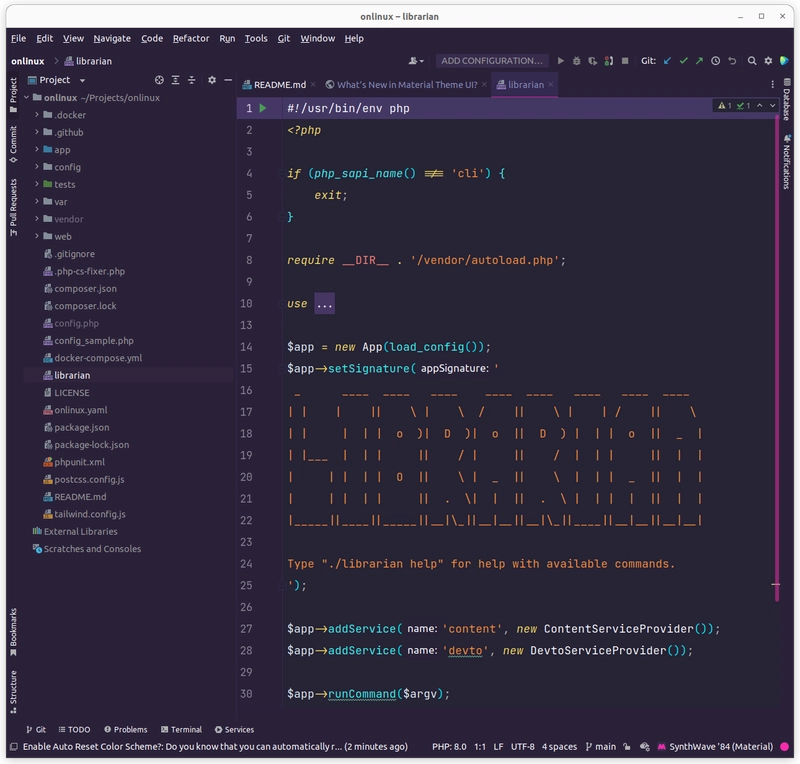Open the Notifications tool window
This screenshot has height=764, width=800.
(x=787, y=161)
